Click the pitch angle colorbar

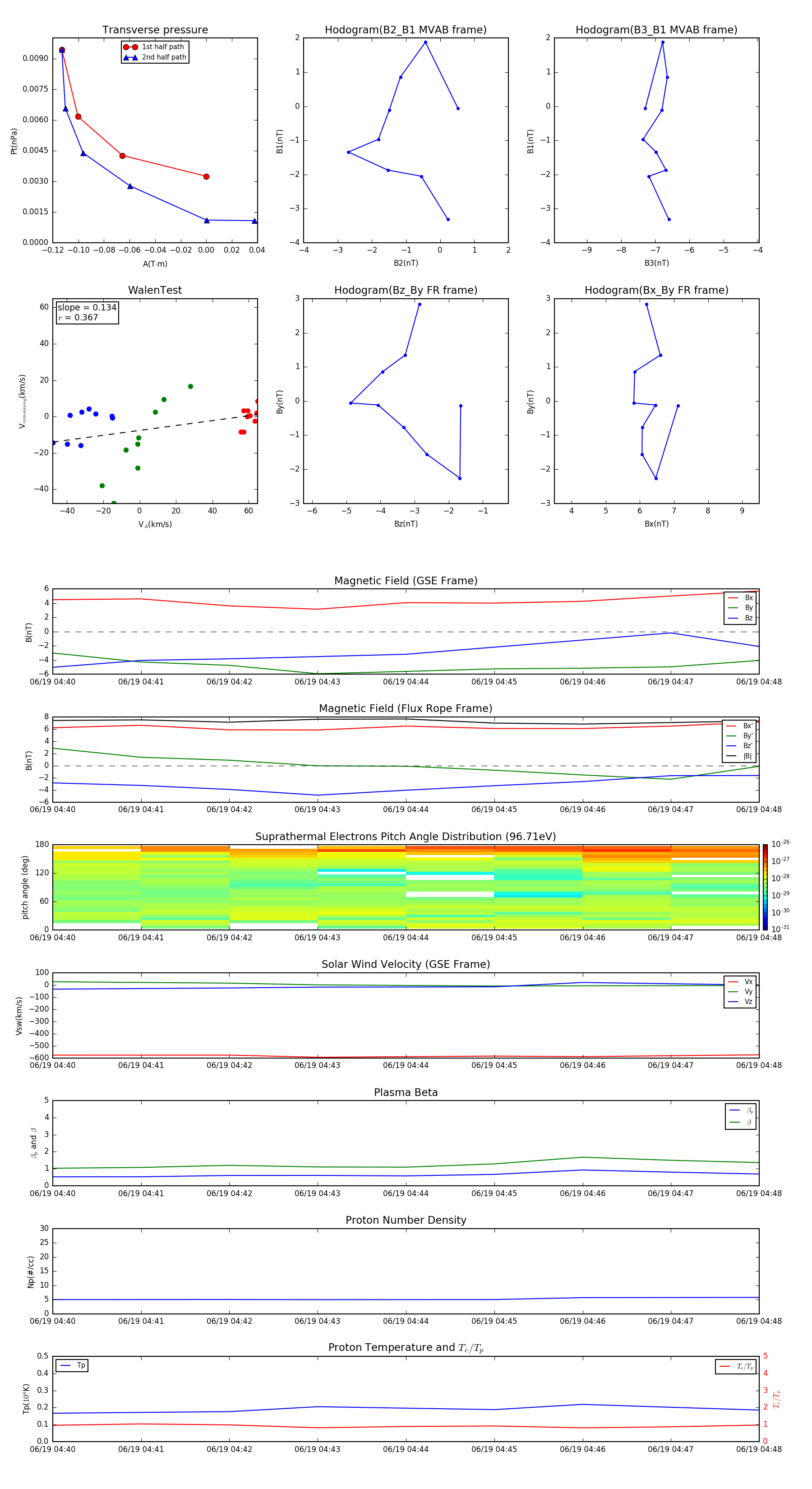tap(765, 887)
